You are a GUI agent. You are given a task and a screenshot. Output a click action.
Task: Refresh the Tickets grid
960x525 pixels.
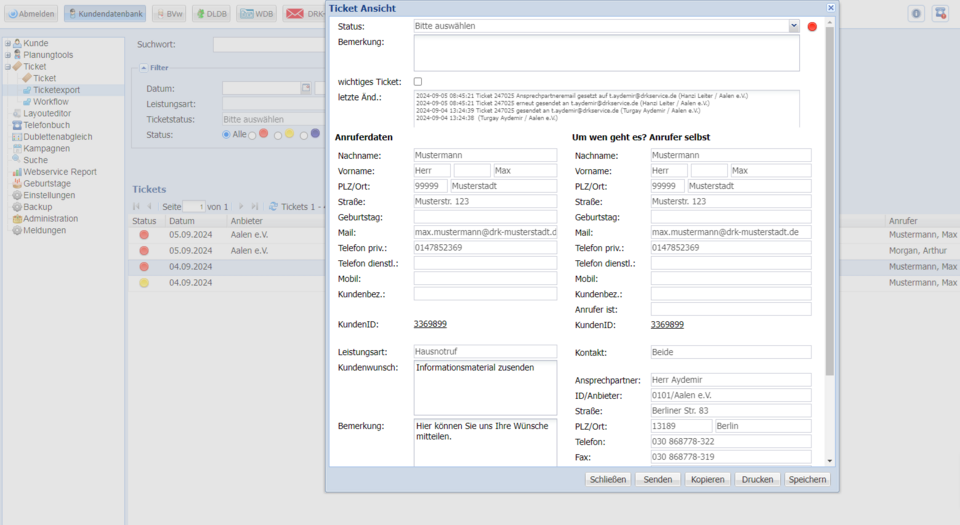(274, 207)
